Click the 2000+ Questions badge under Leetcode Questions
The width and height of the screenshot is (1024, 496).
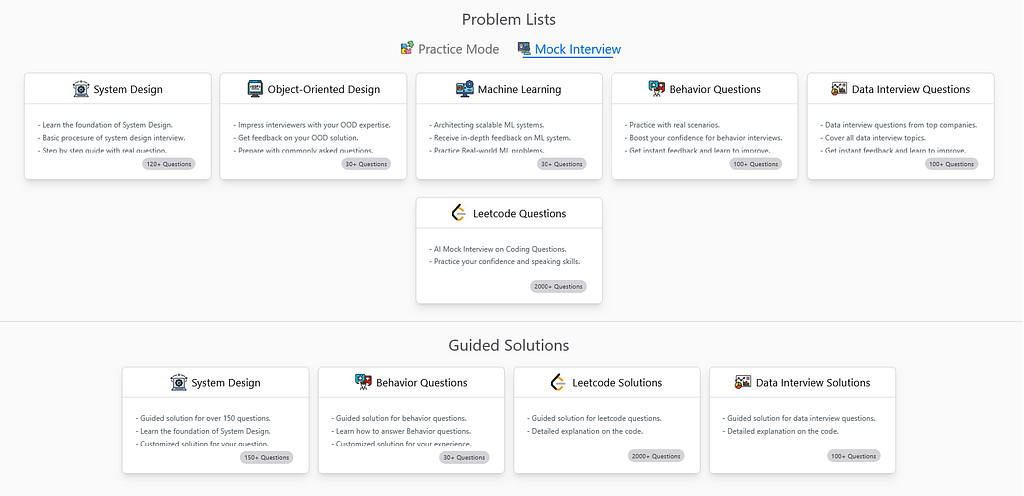point(558,287)
